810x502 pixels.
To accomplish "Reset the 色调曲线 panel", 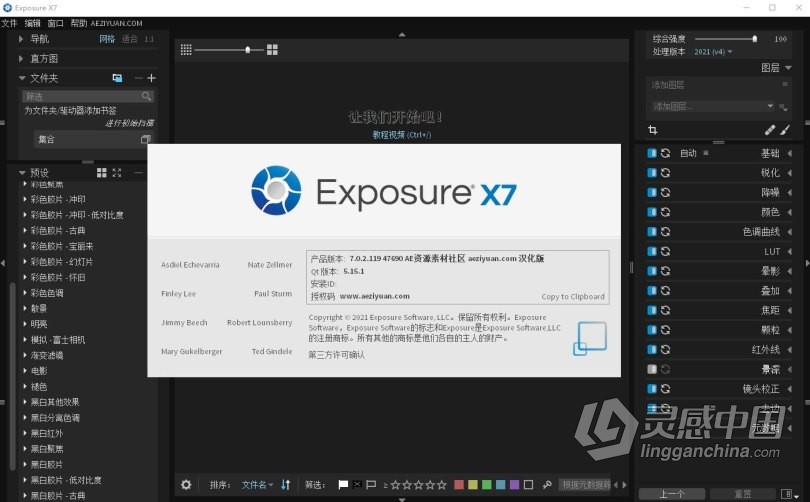I will click(x=665, y=231).
